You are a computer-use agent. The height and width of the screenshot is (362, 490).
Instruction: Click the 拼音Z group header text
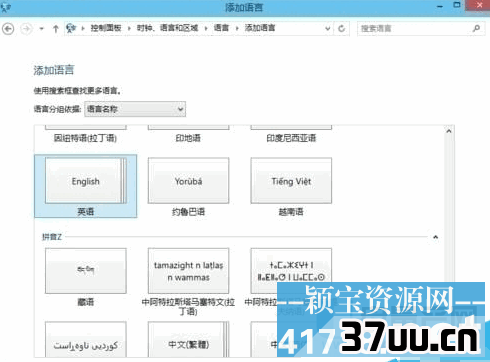click(52, 237)
